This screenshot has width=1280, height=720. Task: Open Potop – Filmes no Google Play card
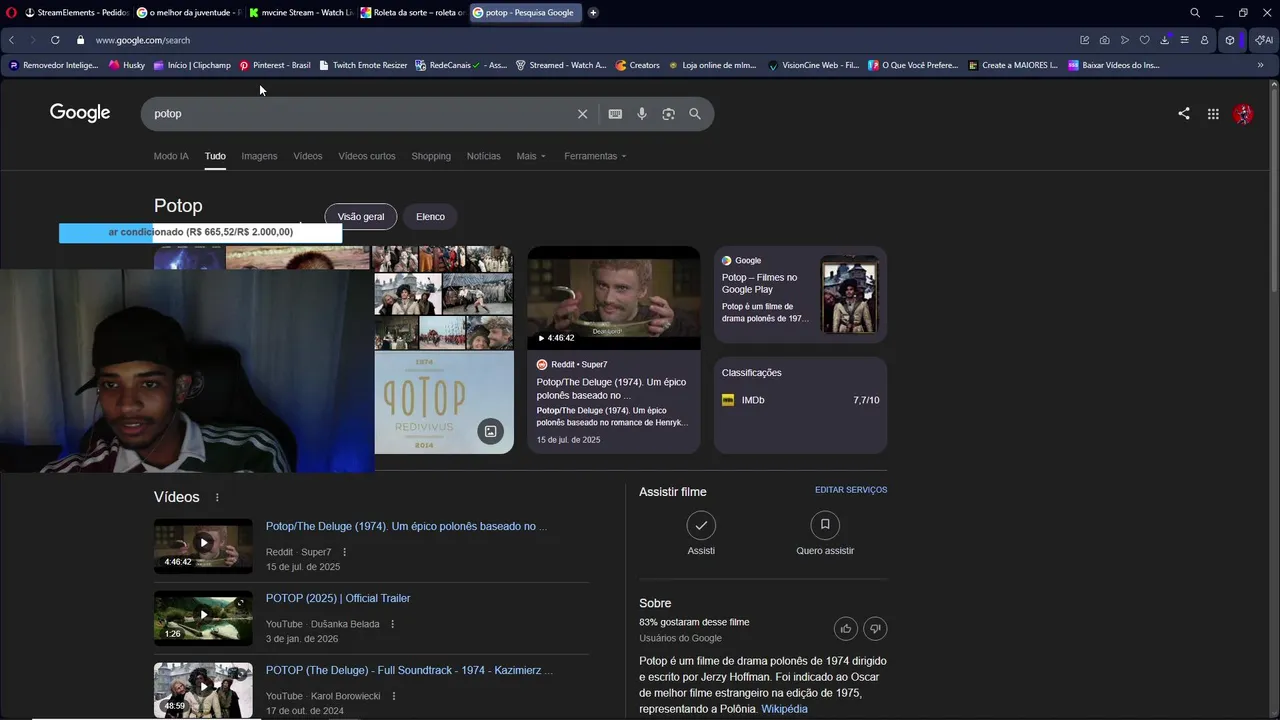(x=800, y=294)
